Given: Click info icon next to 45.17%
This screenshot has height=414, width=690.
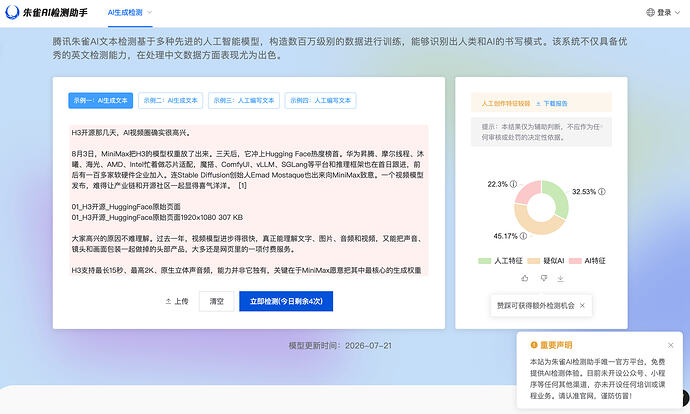Looking at the screenshot, I should click(523, 236).
